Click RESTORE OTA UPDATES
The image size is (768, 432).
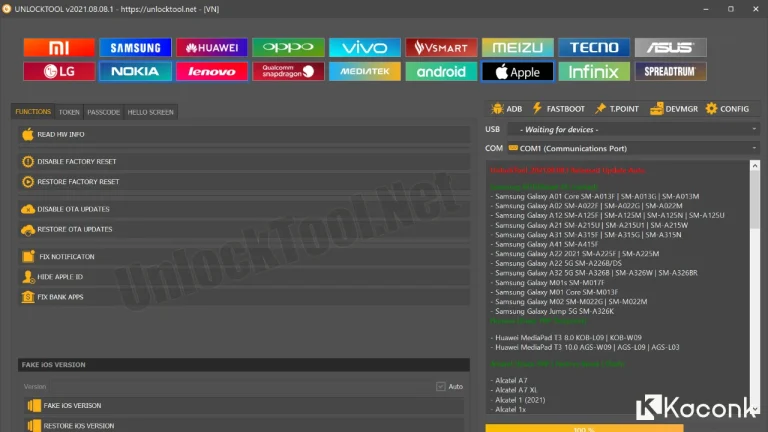click(244, 229)
